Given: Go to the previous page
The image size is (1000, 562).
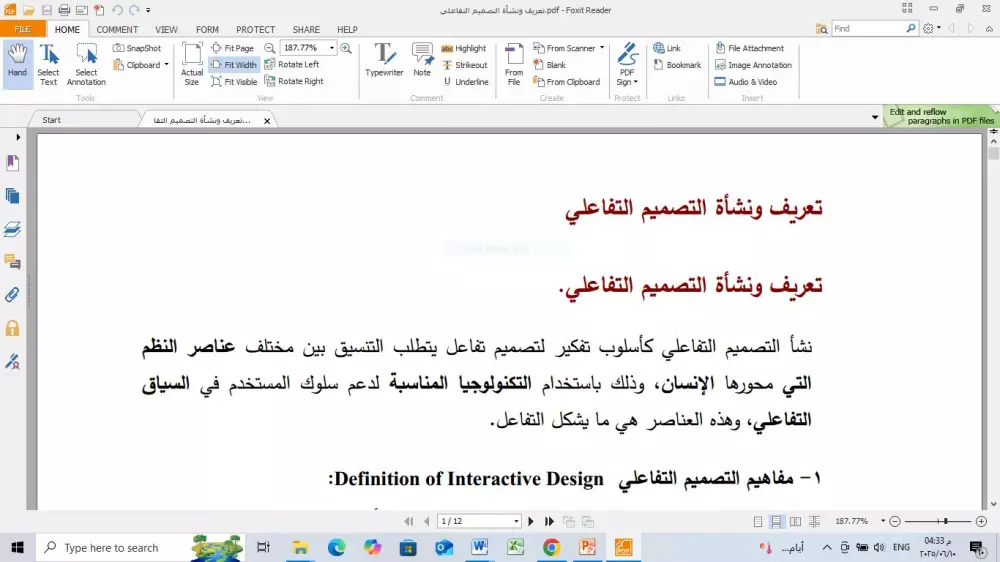Looking at the screenshot, I should point(427,521).
